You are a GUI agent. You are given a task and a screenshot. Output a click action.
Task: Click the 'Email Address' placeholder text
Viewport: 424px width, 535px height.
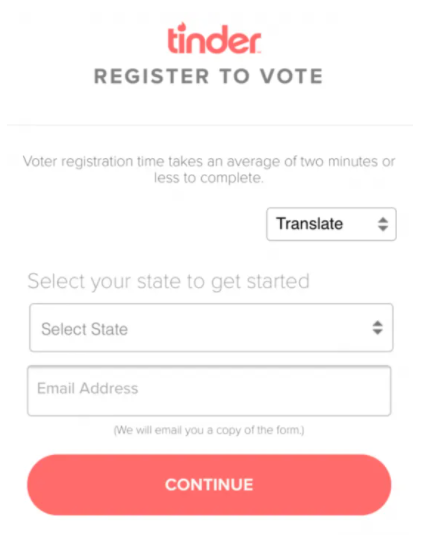(x=88, y=388)
